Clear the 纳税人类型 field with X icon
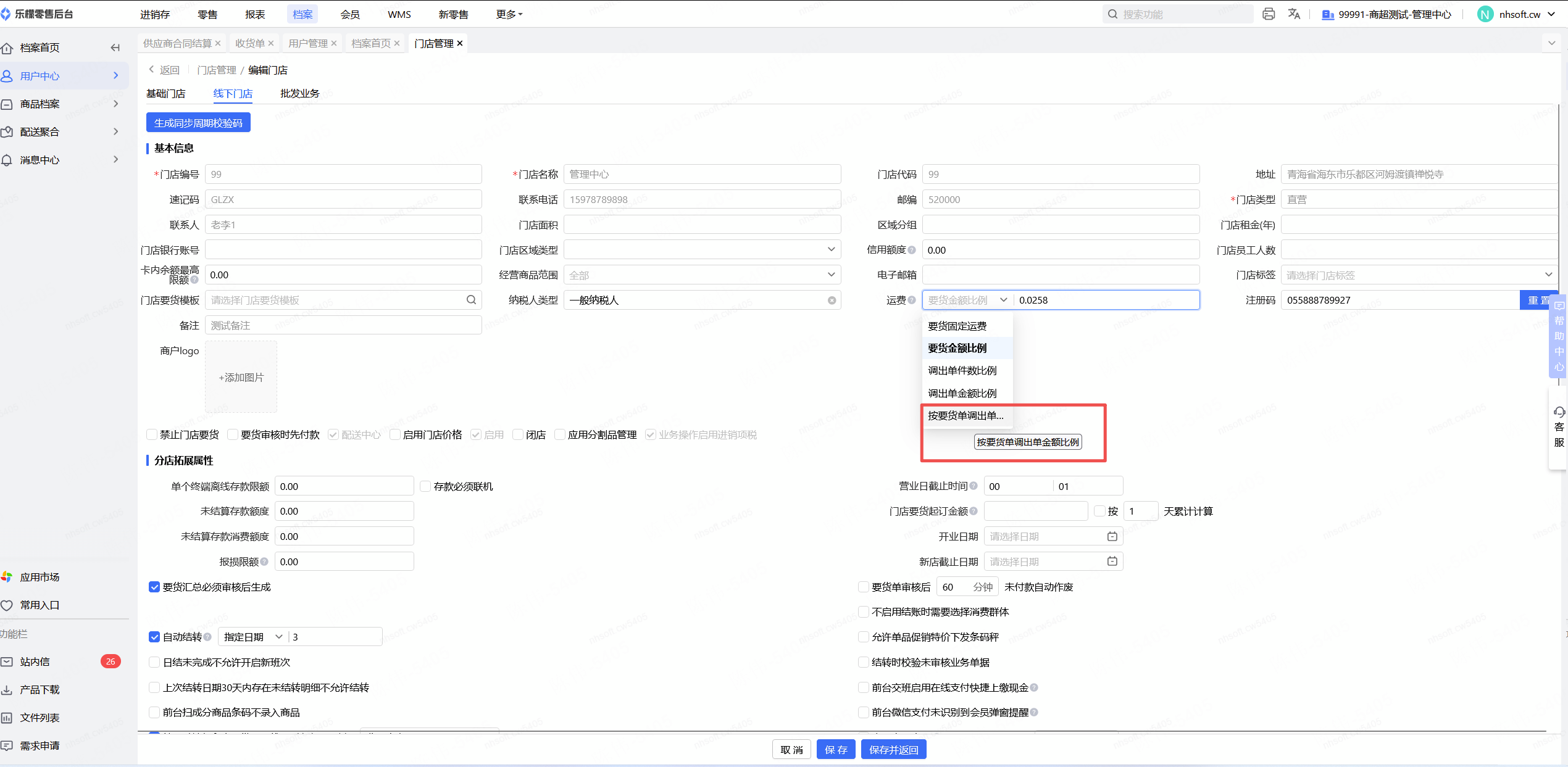The width and height of the screenshot is (1568, 767). coord(832,301)
